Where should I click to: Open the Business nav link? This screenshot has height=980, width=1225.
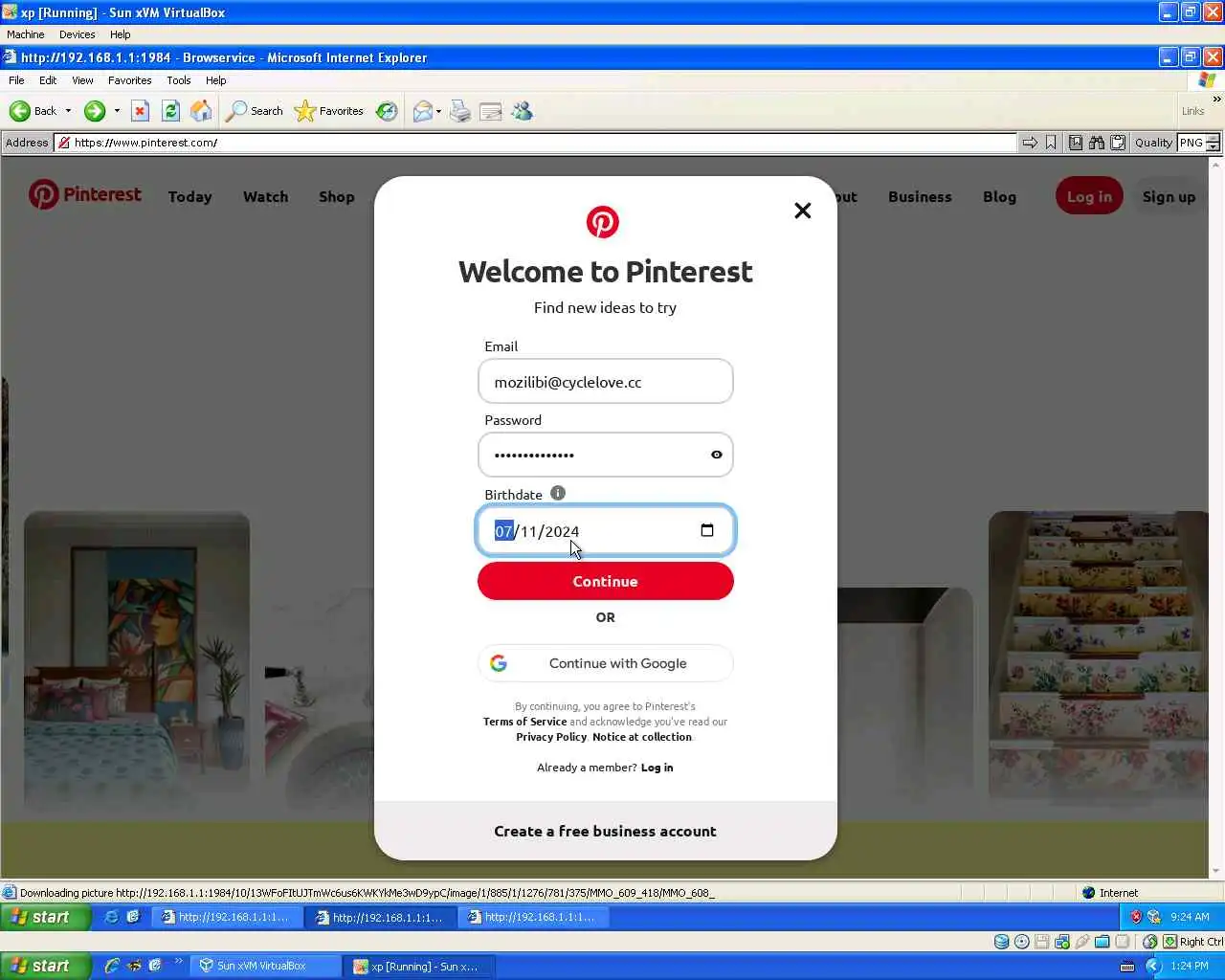920,196
